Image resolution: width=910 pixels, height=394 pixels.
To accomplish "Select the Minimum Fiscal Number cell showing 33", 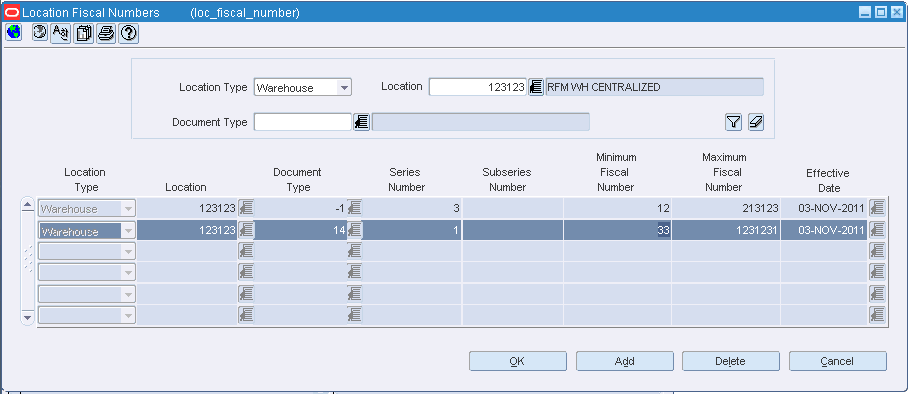I will 618,230.
